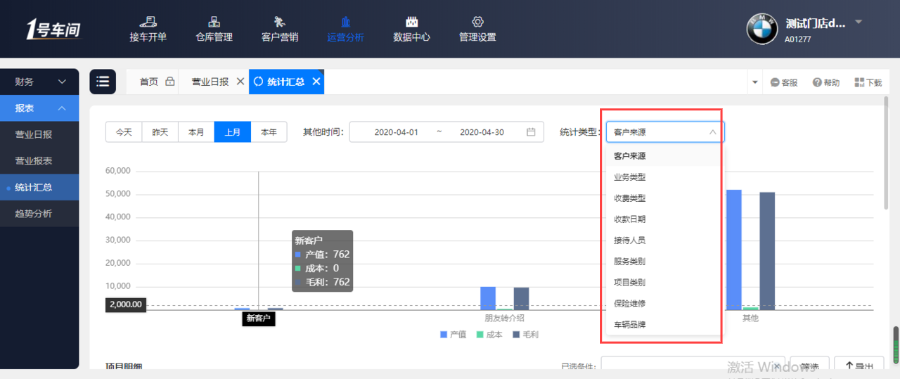This screenshot has width=900, height=379.
Task: Choose 服务类别 from the dropdown list
Action: pyautogui.click(x=665, y=261)
